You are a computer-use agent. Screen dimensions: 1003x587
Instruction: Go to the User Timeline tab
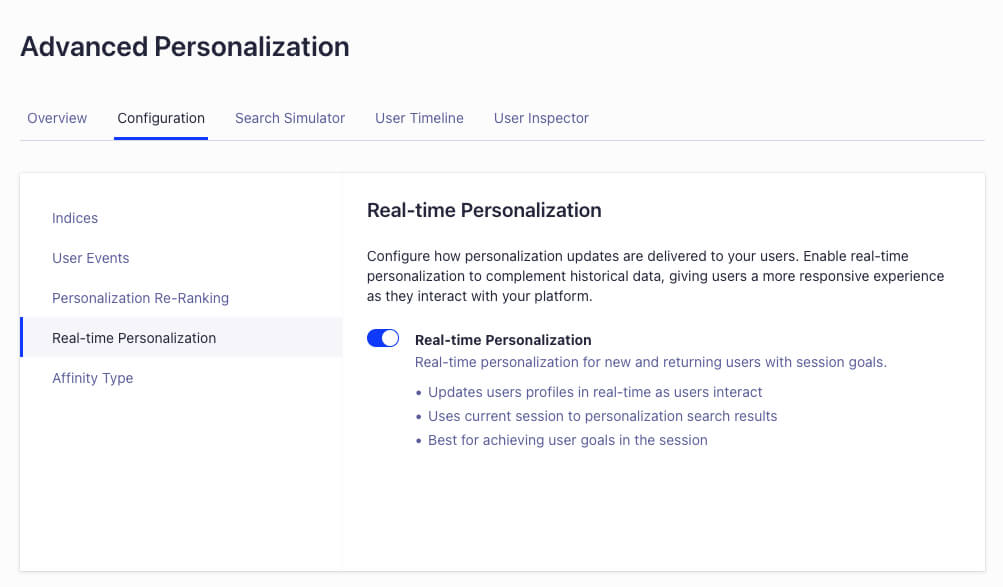[418, 118]
